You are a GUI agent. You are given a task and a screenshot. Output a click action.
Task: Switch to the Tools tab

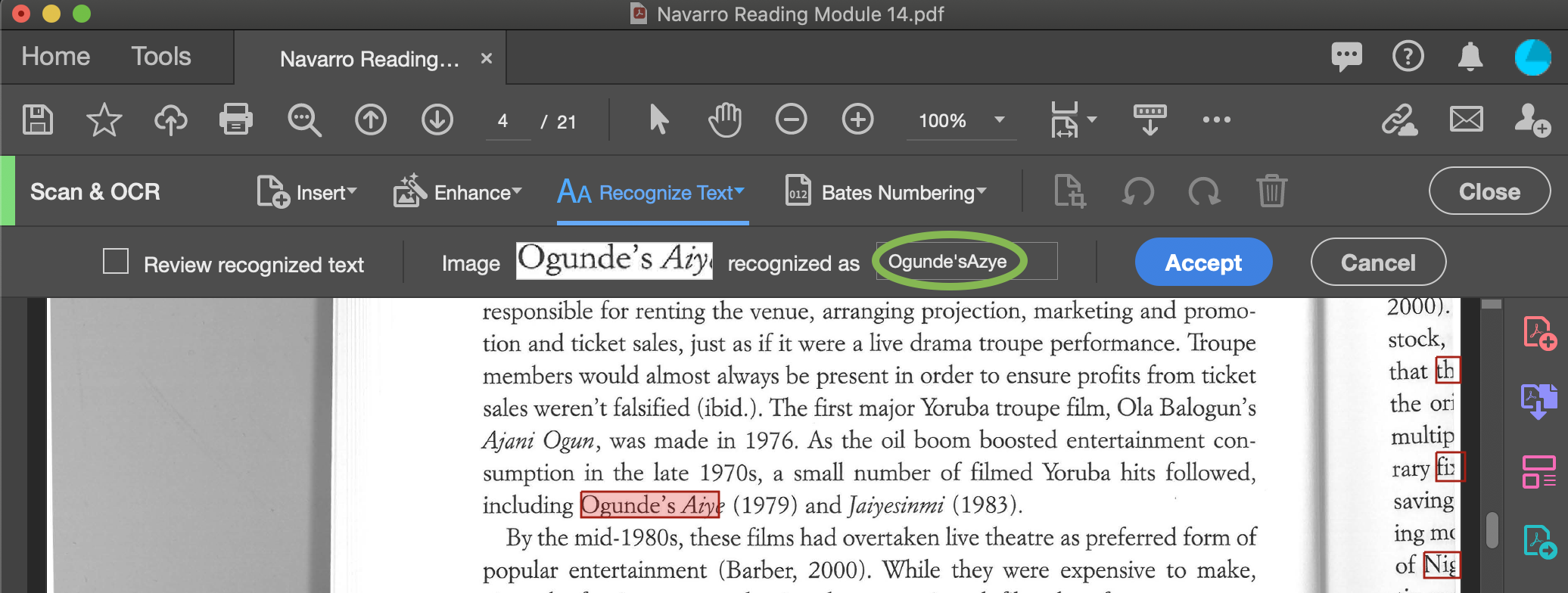coord(161,57)
